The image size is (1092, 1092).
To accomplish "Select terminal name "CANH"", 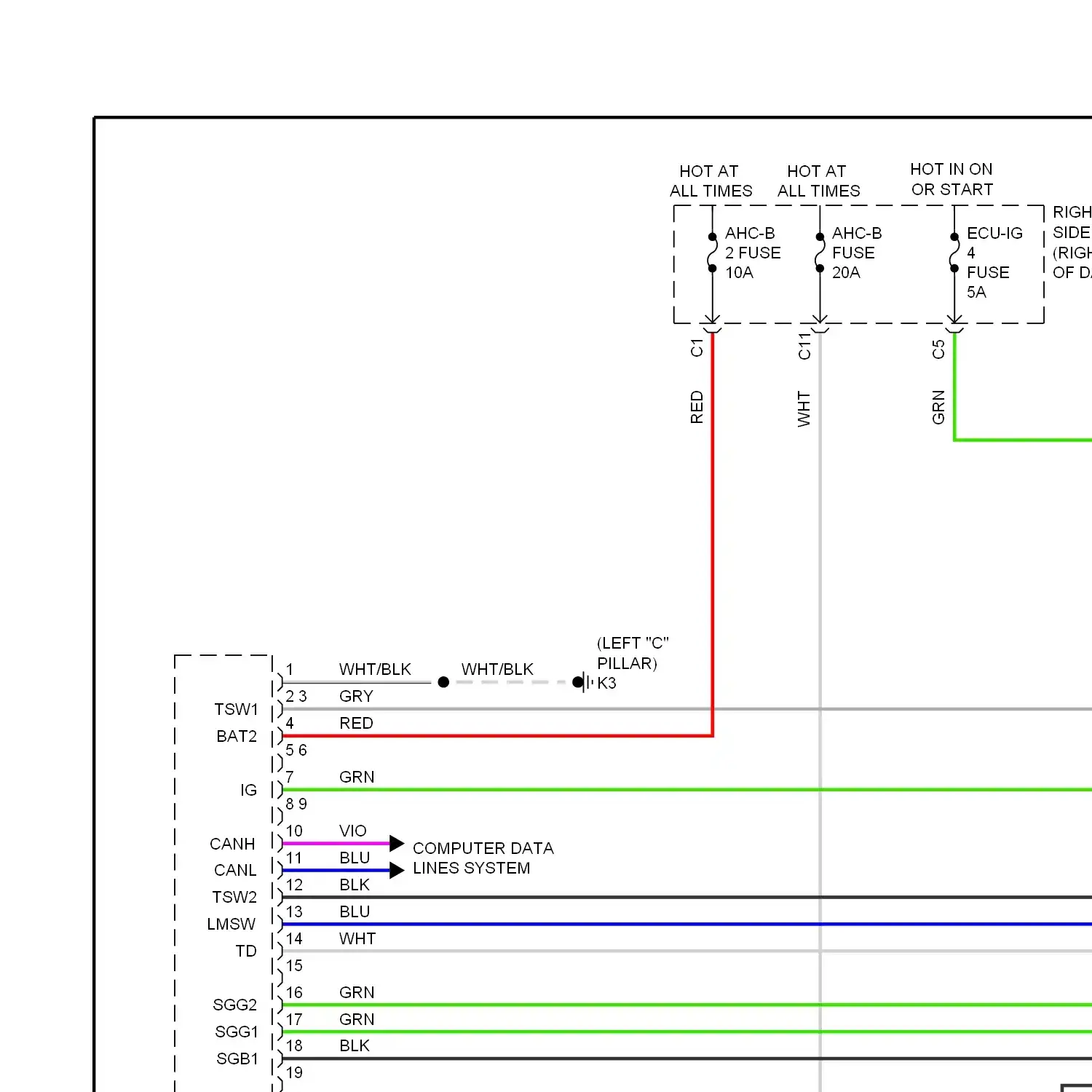I will pyautogui.click(x=232, y=844).
